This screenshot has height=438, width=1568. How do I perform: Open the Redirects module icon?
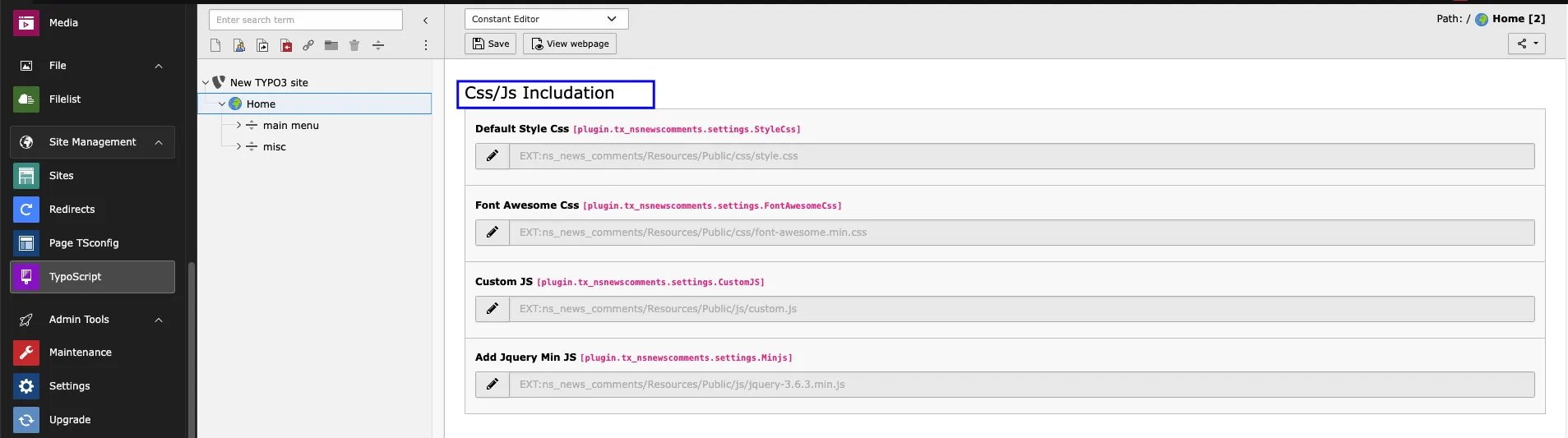[x=26, y=210]
